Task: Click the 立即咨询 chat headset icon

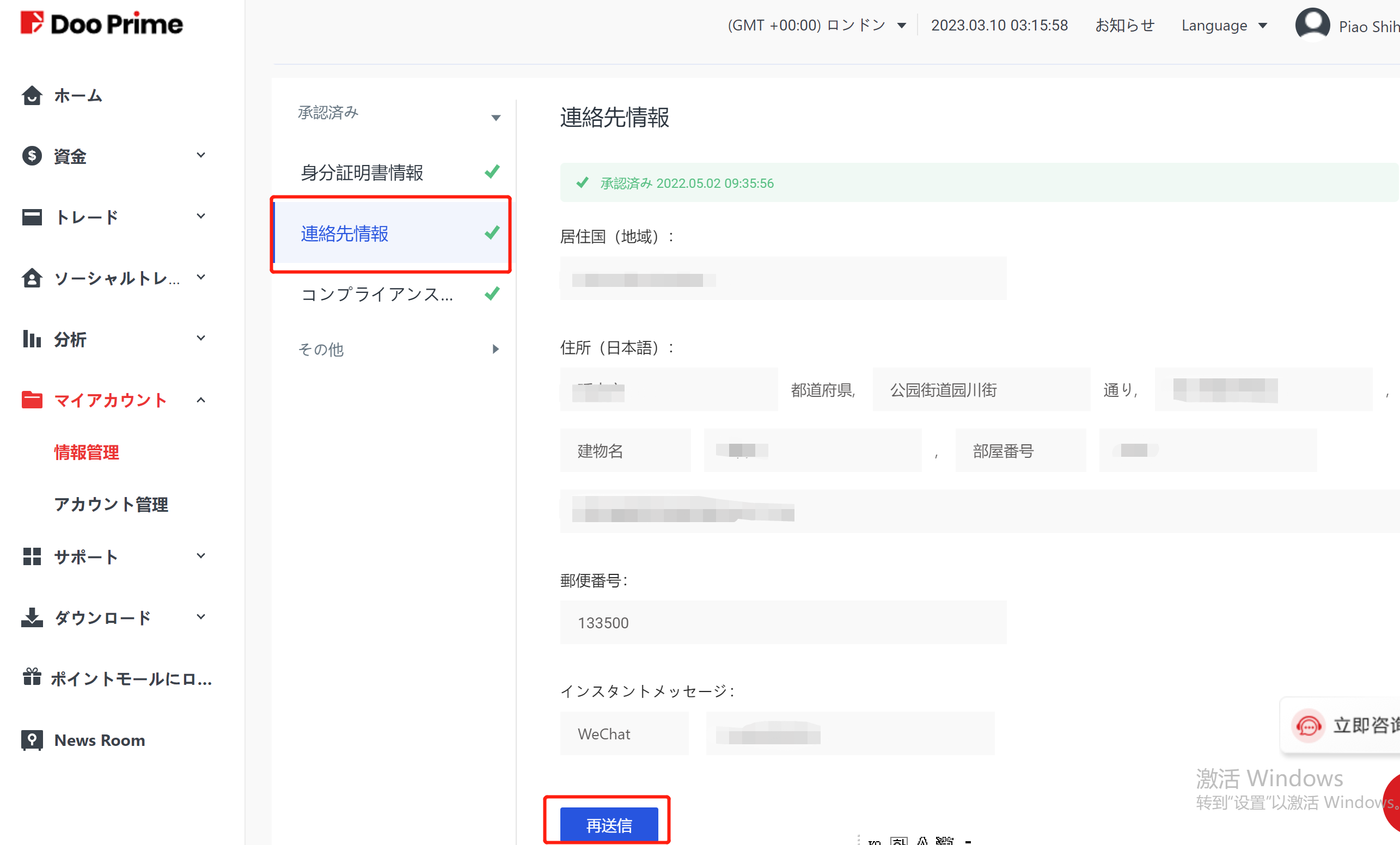Action: (1309, 726)
